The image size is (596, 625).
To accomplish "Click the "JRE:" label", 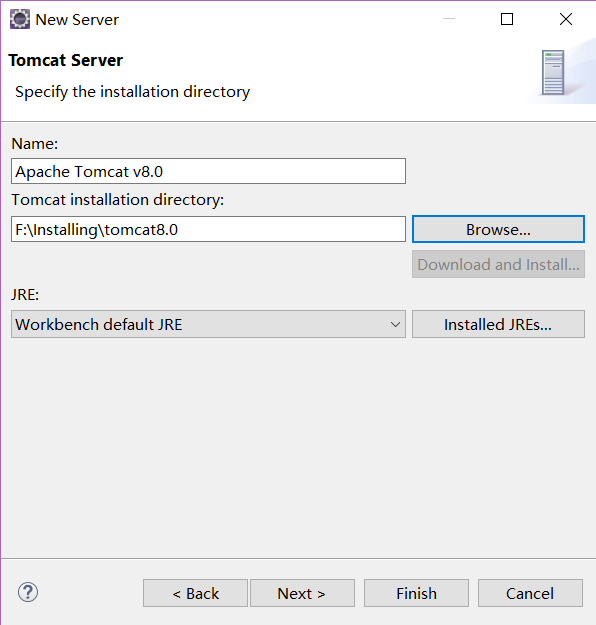I will click(x=25, y=295).
